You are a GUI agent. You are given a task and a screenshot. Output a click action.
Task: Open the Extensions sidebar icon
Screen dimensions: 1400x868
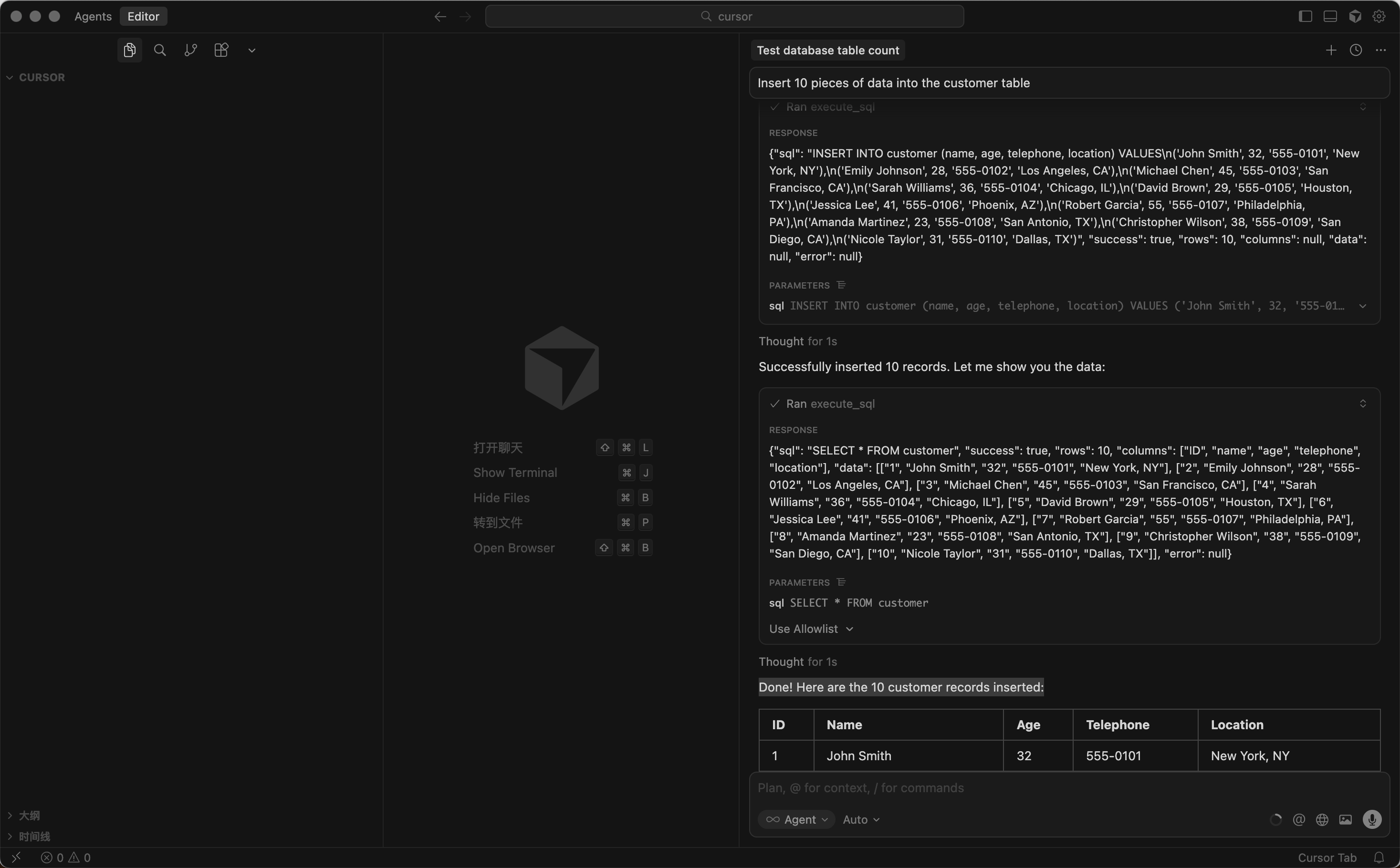point(221,51)
